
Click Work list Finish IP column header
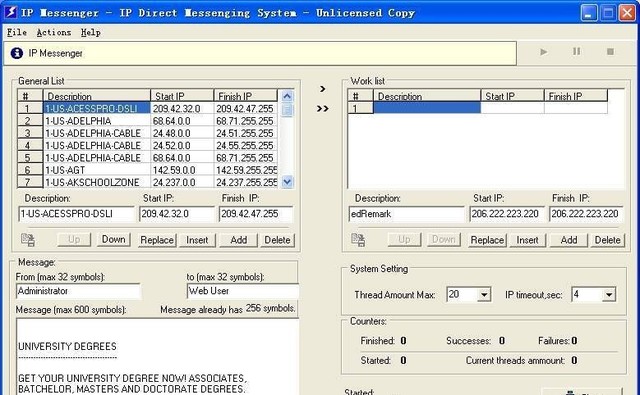[576, 96]
